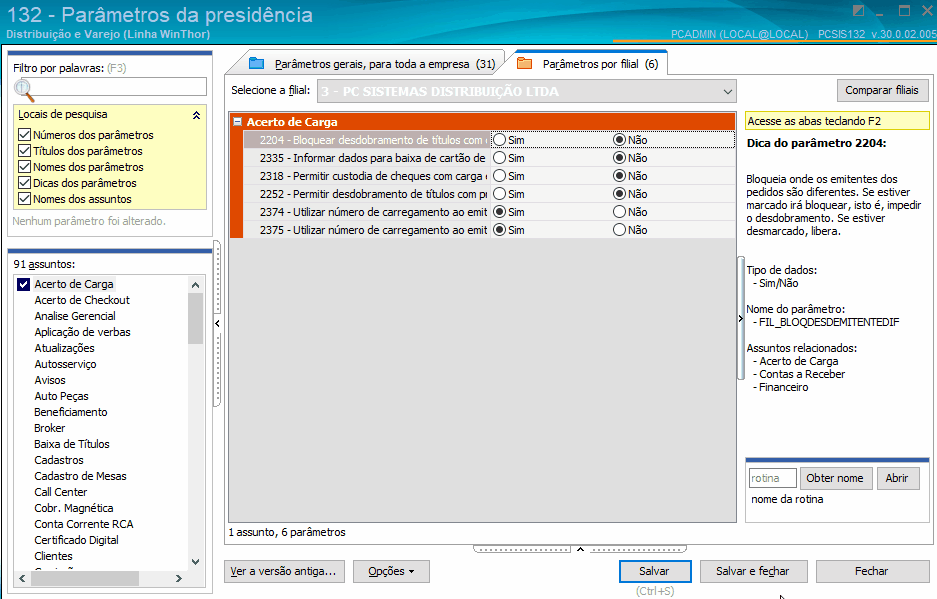Select Cadastro de Mesas subject
The width and height of the screenshot is (937, 599).
(x=80, y=476)
